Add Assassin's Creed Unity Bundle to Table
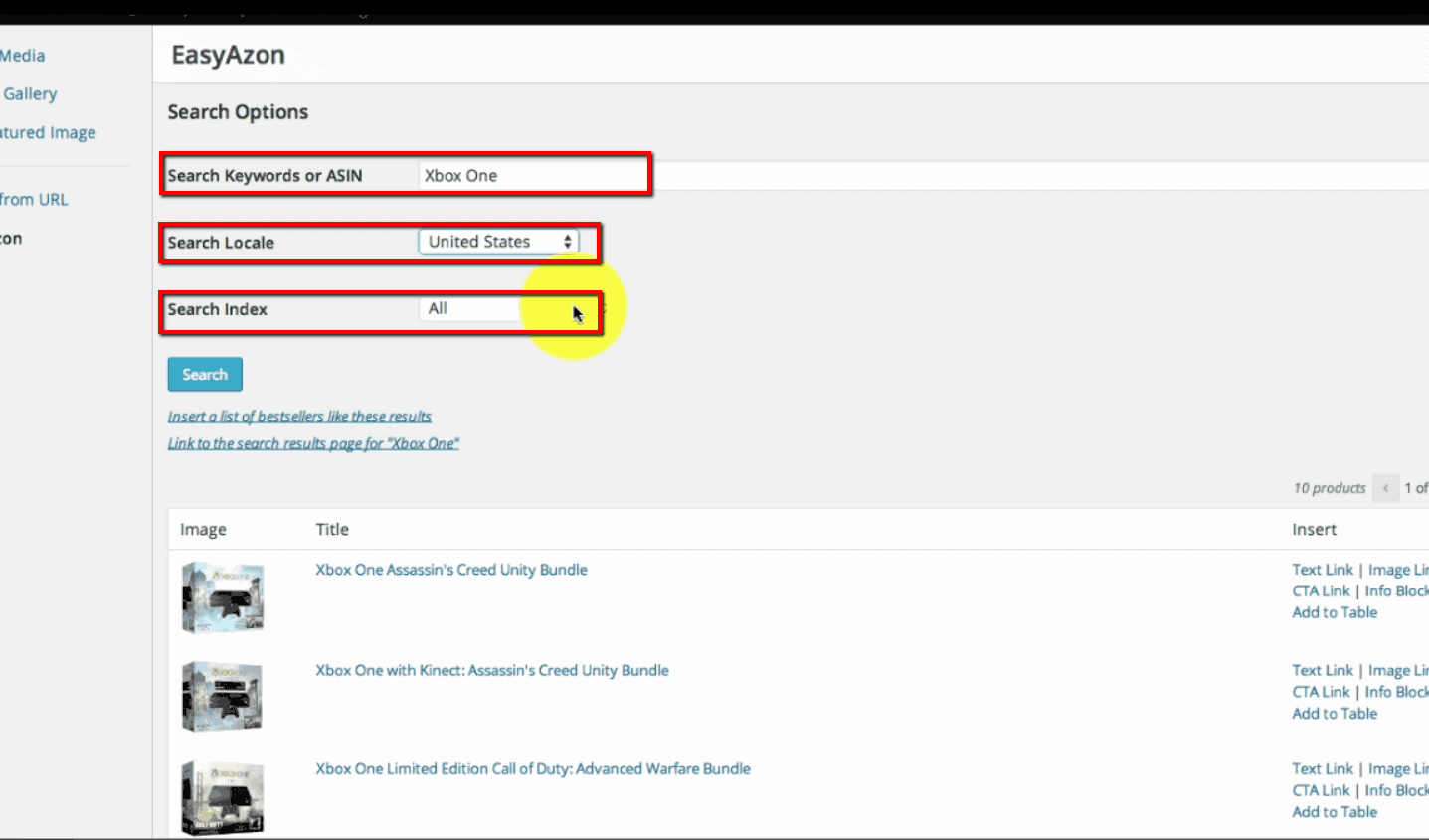 1335,612
